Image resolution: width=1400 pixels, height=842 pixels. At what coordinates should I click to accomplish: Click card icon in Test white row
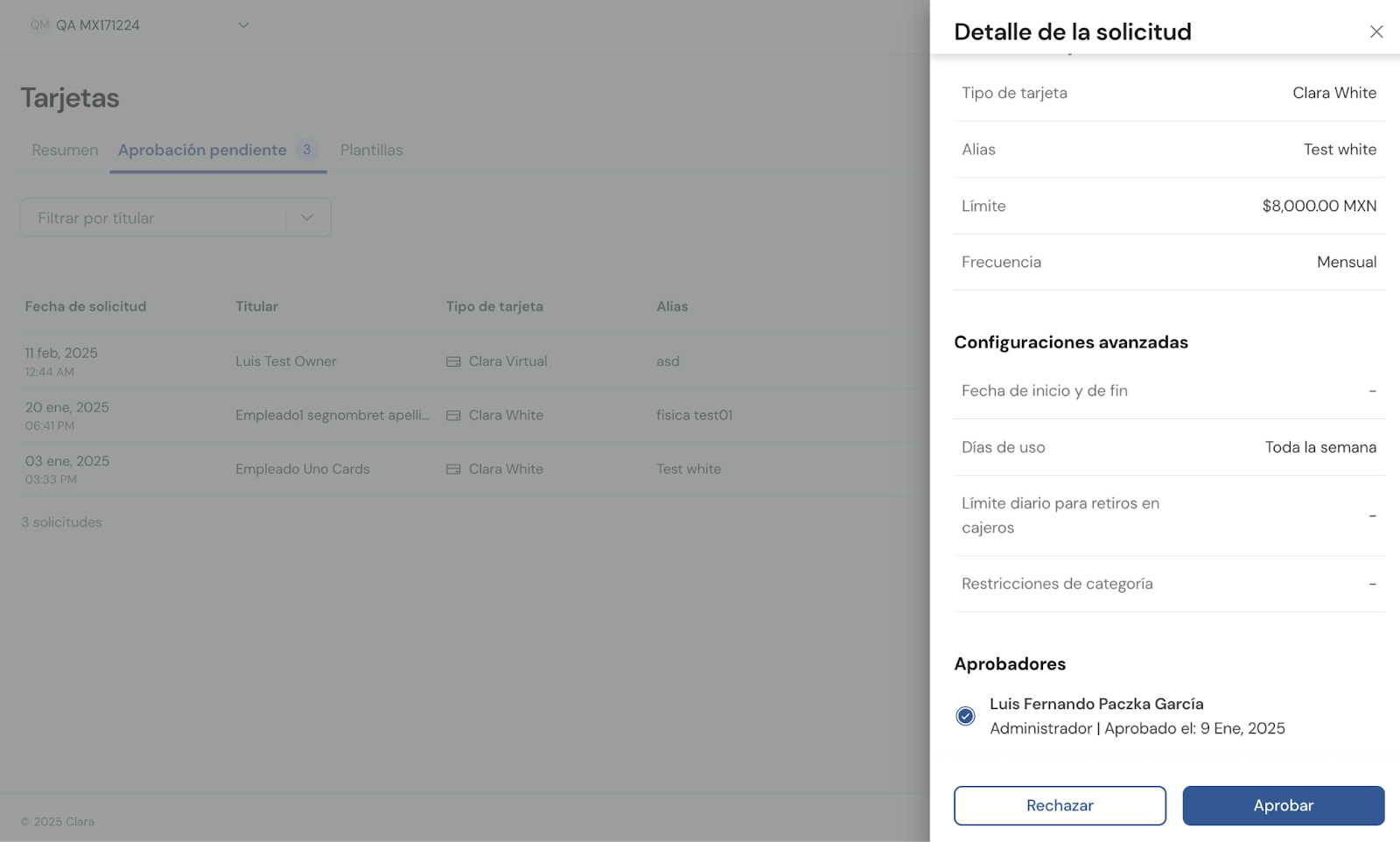click(x=453, y=469)
